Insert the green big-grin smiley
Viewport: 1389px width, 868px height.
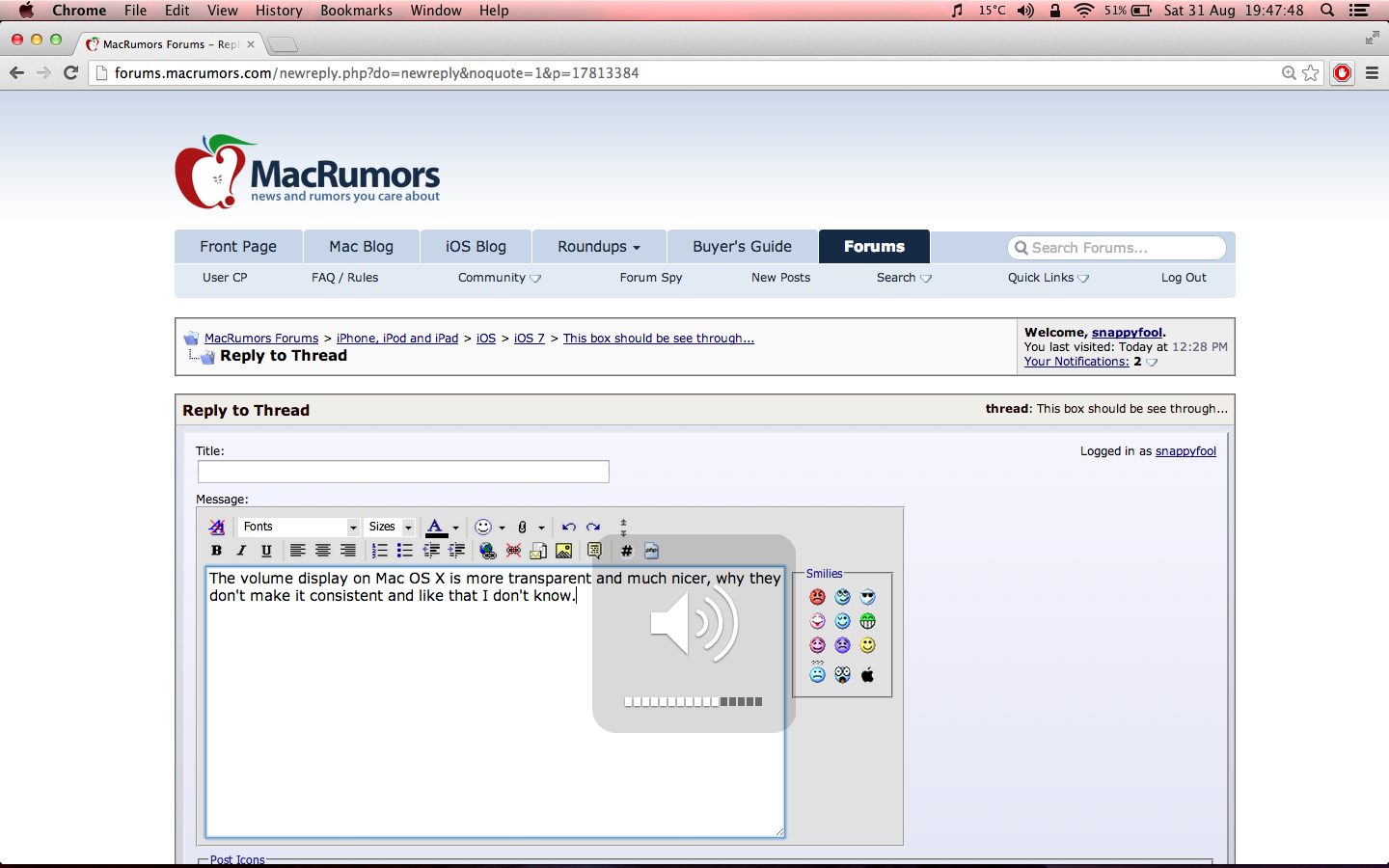pos(867,621)
